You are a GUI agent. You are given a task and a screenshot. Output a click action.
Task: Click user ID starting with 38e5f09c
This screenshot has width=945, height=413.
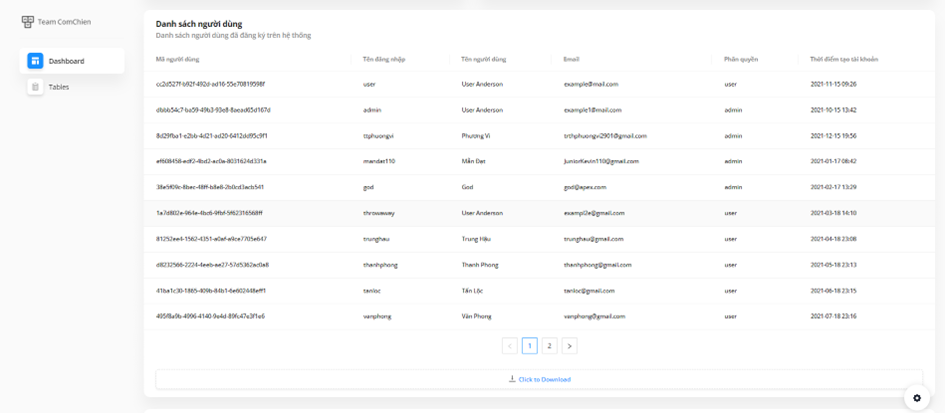click(210, 187)
